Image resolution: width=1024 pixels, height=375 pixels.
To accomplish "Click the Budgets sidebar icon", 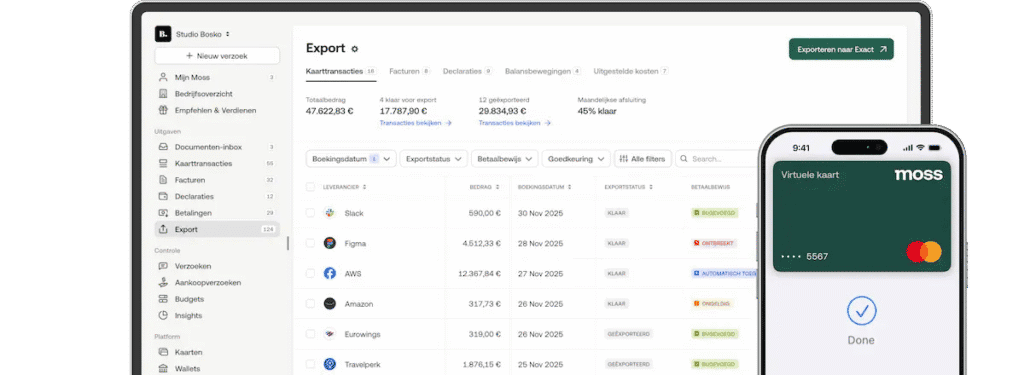I will pyautogui.click(x=163, y=299).
